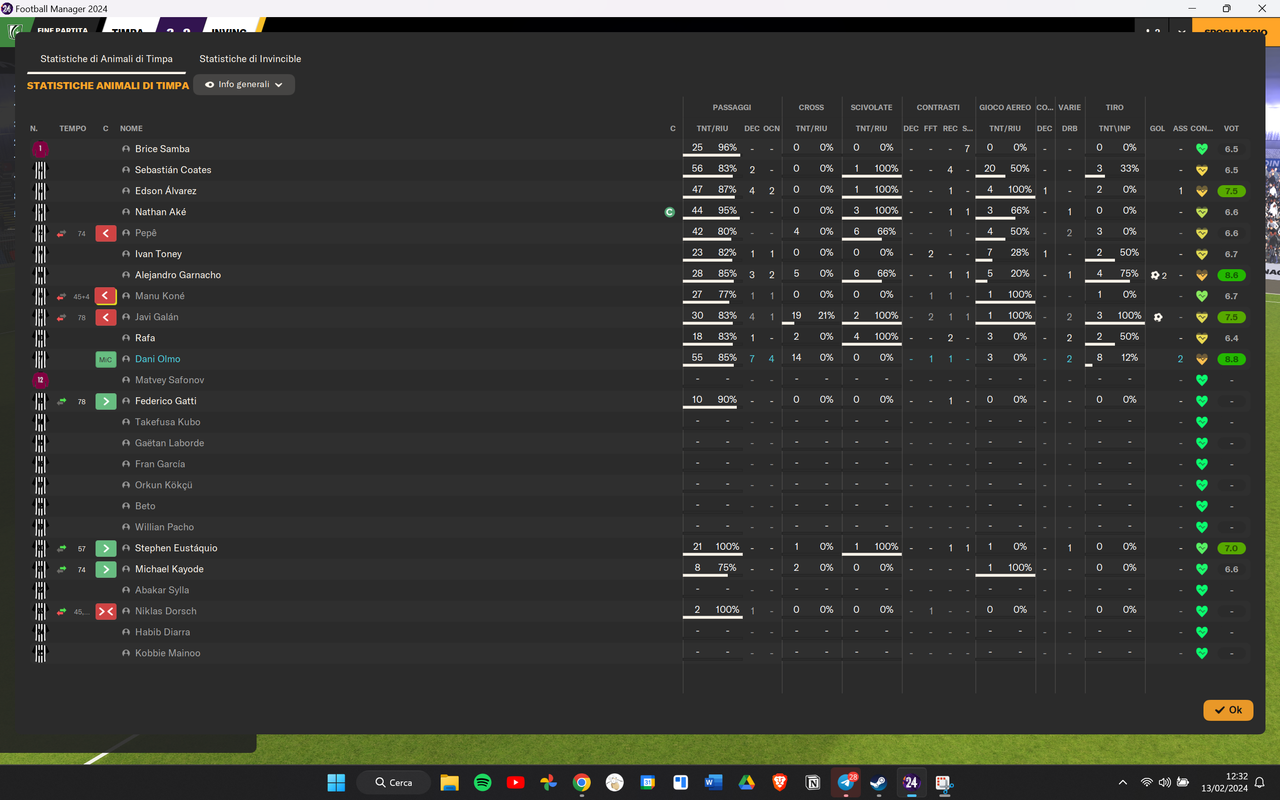Click Niklas Dorsch's red in-out substitution badge

(106, 611)
